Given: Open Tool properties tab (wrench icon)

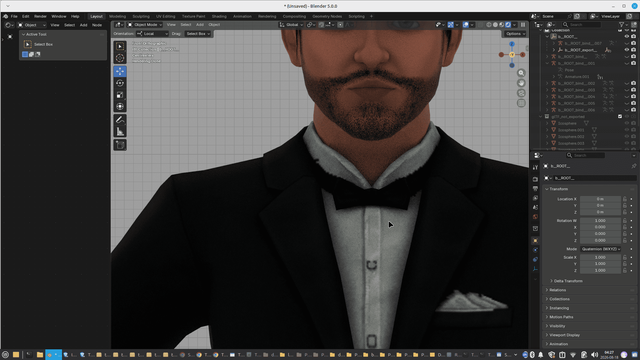Looking at the screenshot, I should [536, 167].
